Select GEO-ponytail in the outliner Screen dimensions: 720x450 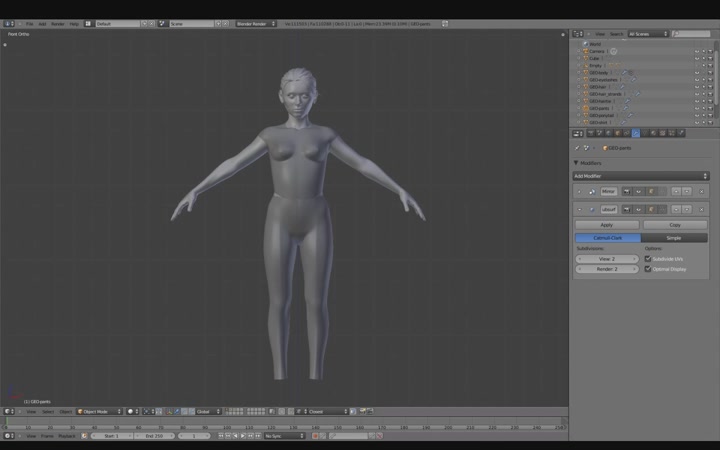tap(602, 115)
